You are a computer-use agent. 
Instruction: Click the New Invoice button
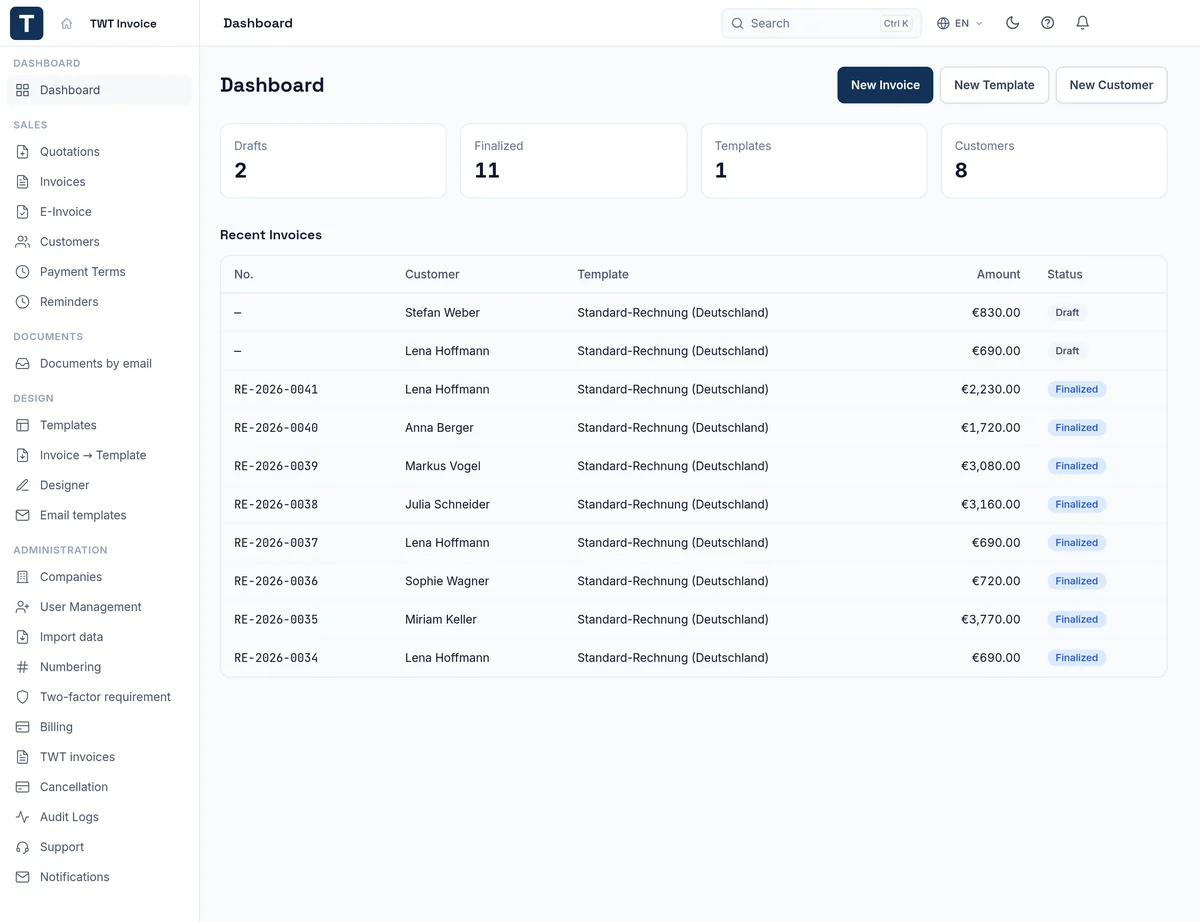[x=885, y=85]
